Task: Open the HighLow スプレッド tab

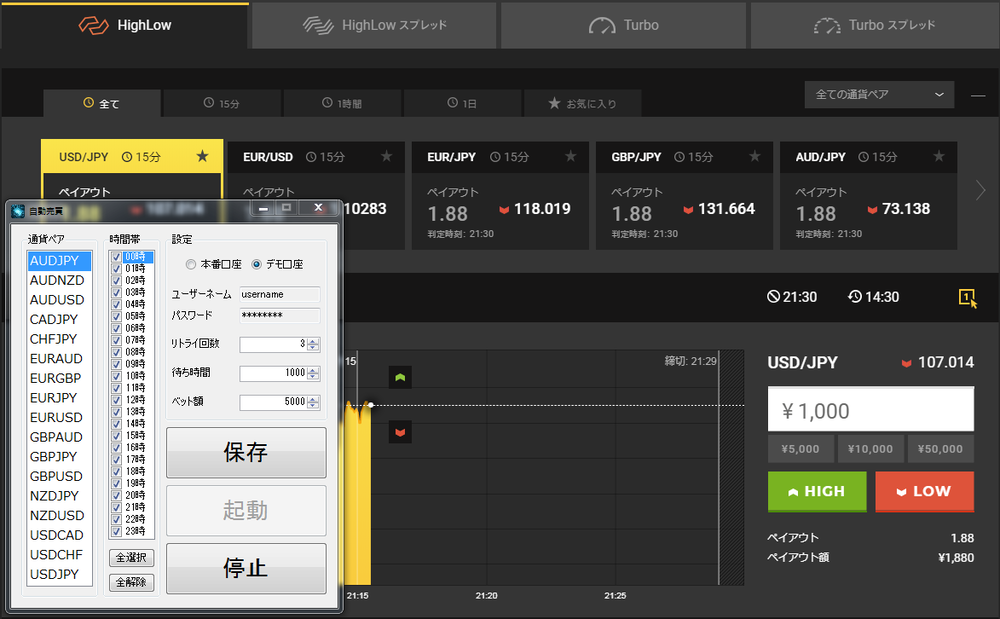Action: tap(374, 25)
